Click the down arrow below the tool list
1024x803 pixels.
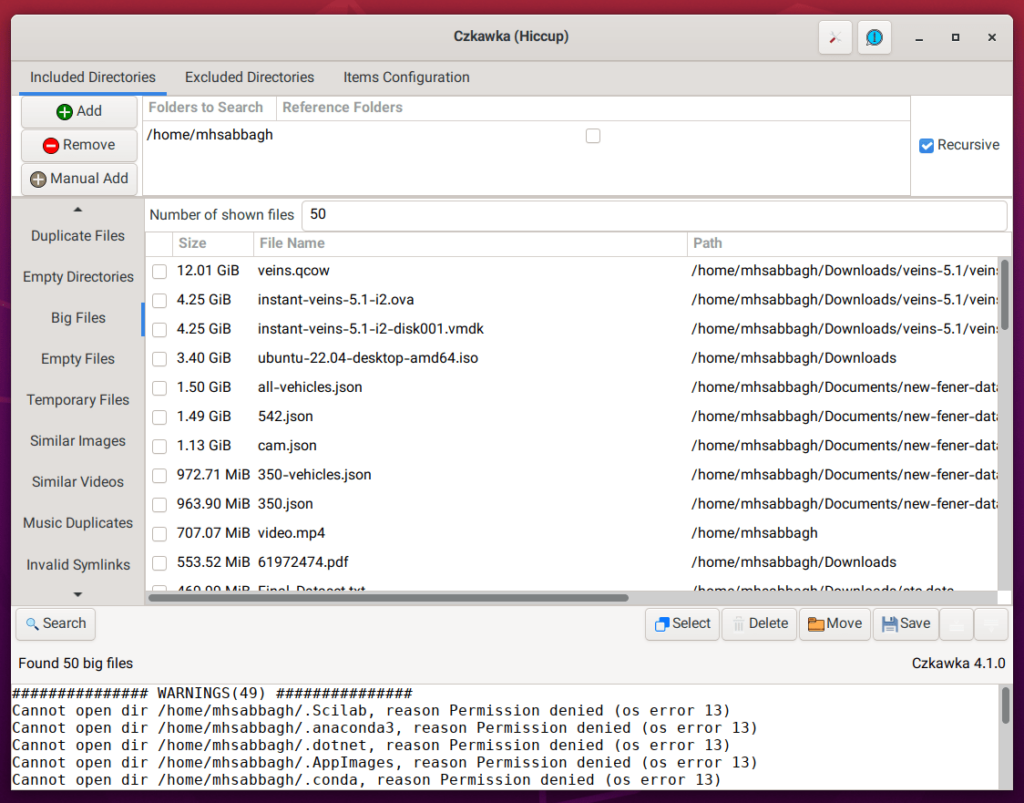(78, 595)
